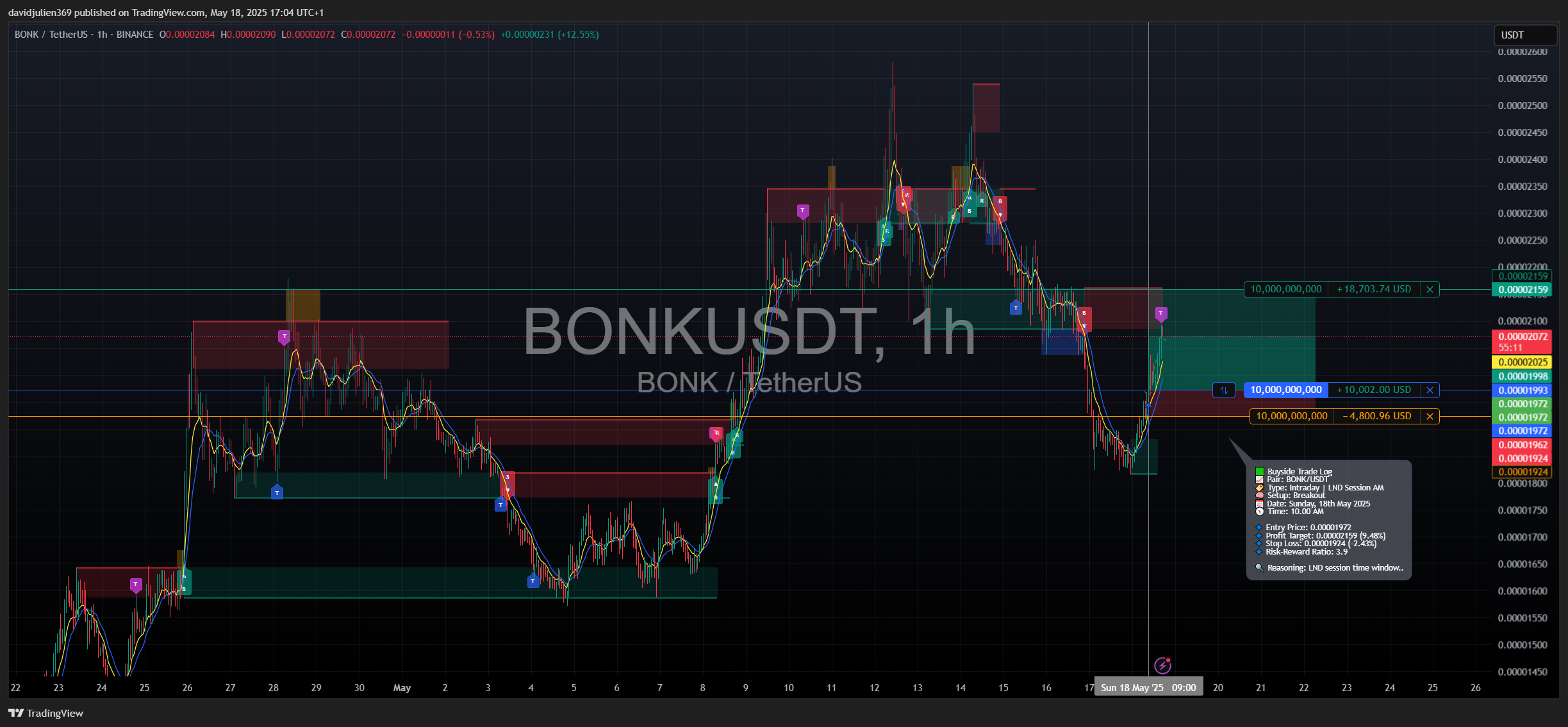This screenshot has width=1568, height=727.
Task: Click the Entry Price: 0.00001972 text
Action: (1308, 528)
